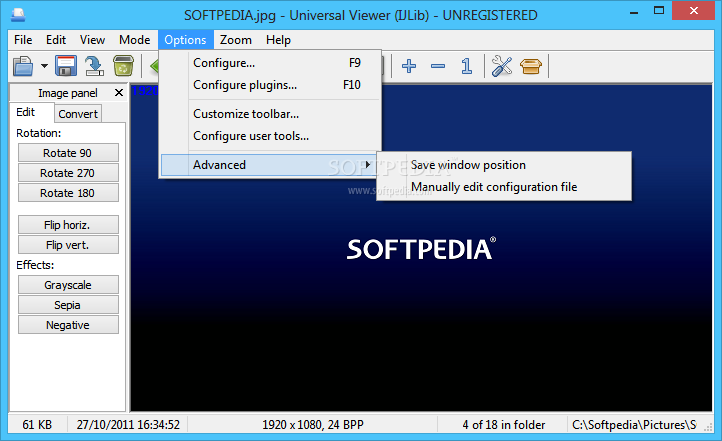
Task: Click the Save floppy disk icon
Action: 66,66
